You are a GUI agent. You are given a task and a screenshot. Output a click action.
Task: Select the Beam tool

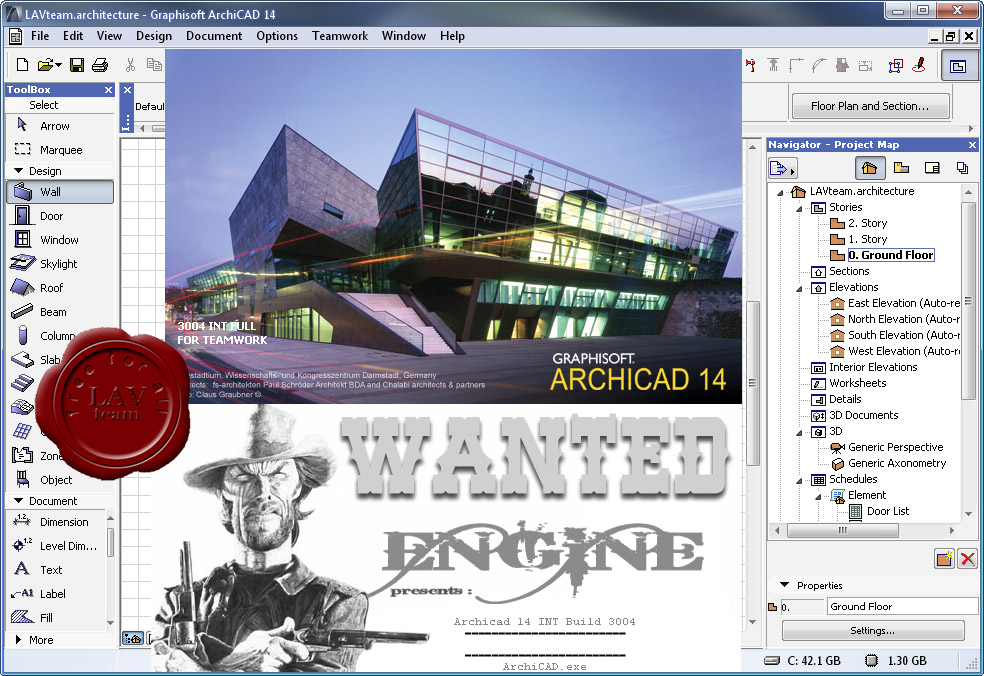pos(60,312)
